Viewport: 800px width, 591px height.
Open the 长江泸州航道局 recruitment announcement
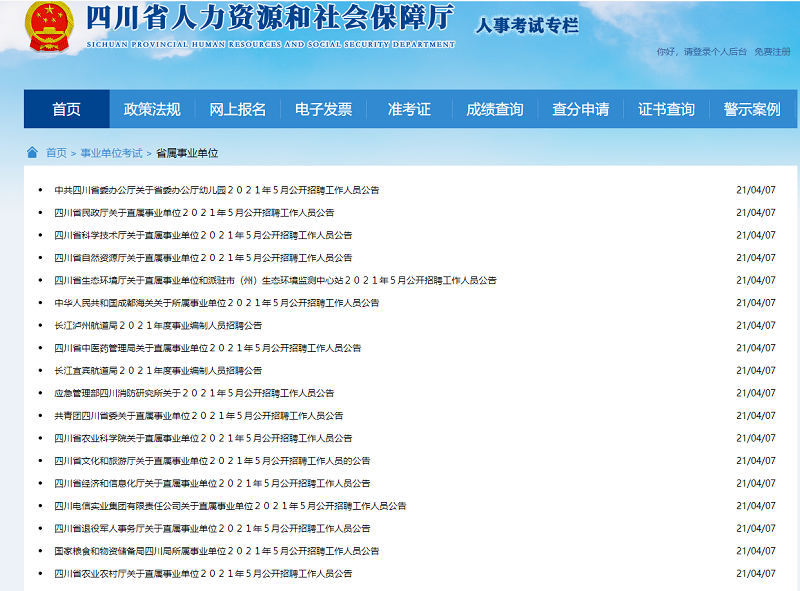160,324
